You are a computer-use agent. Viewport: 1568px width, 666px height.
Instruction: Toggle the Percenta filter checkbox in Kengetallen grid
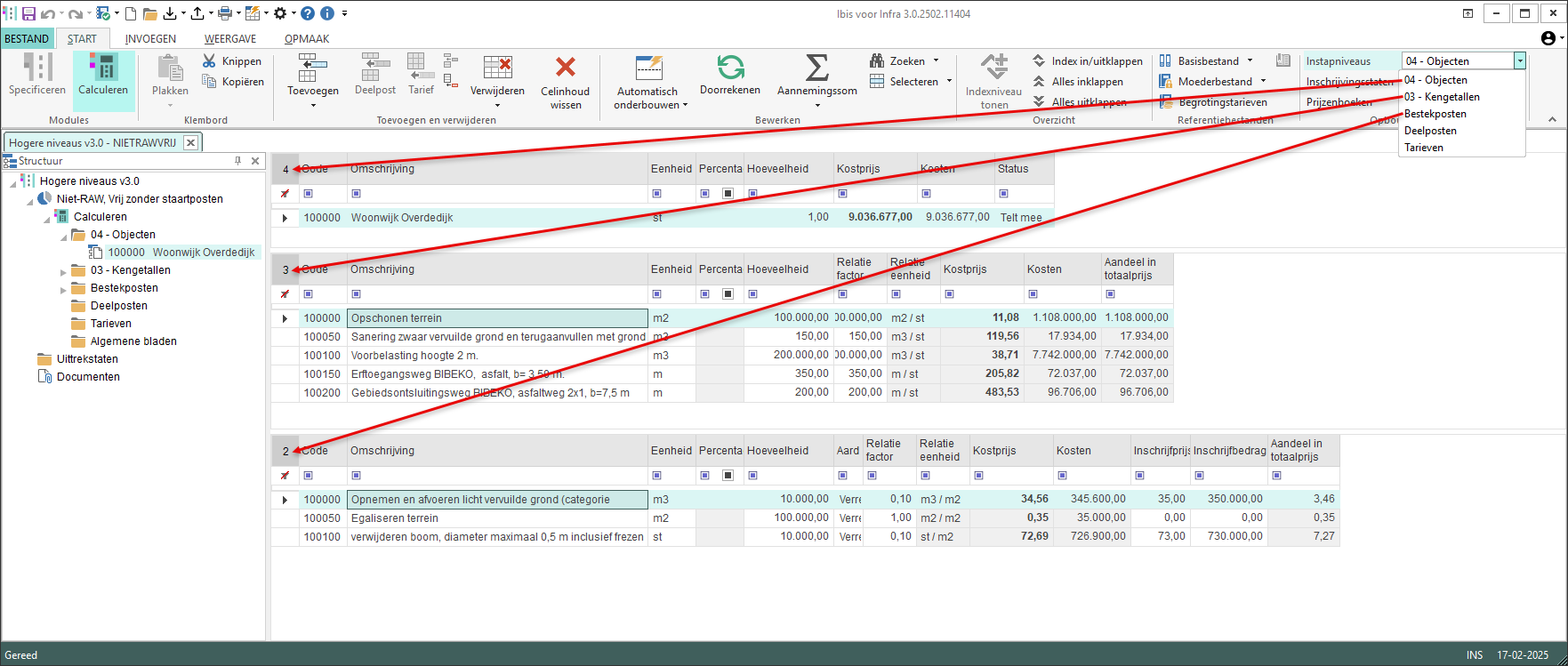click(x=728, y=294)
